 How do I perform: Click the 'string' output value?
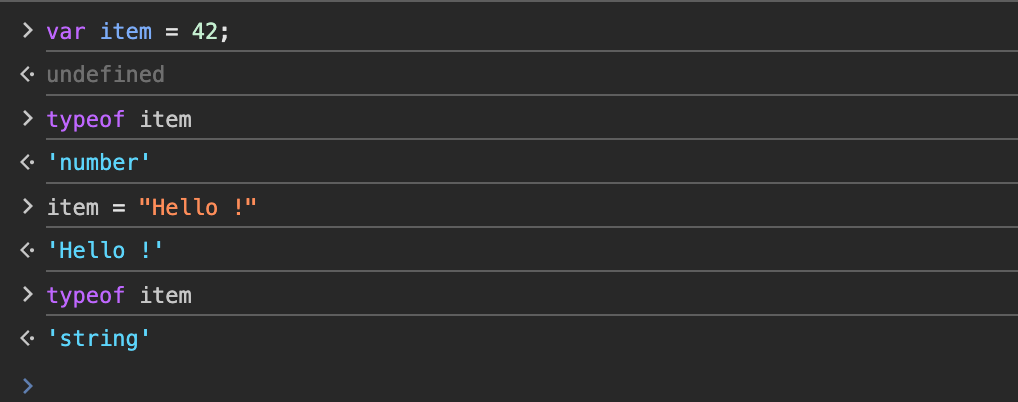coord(98,339)
